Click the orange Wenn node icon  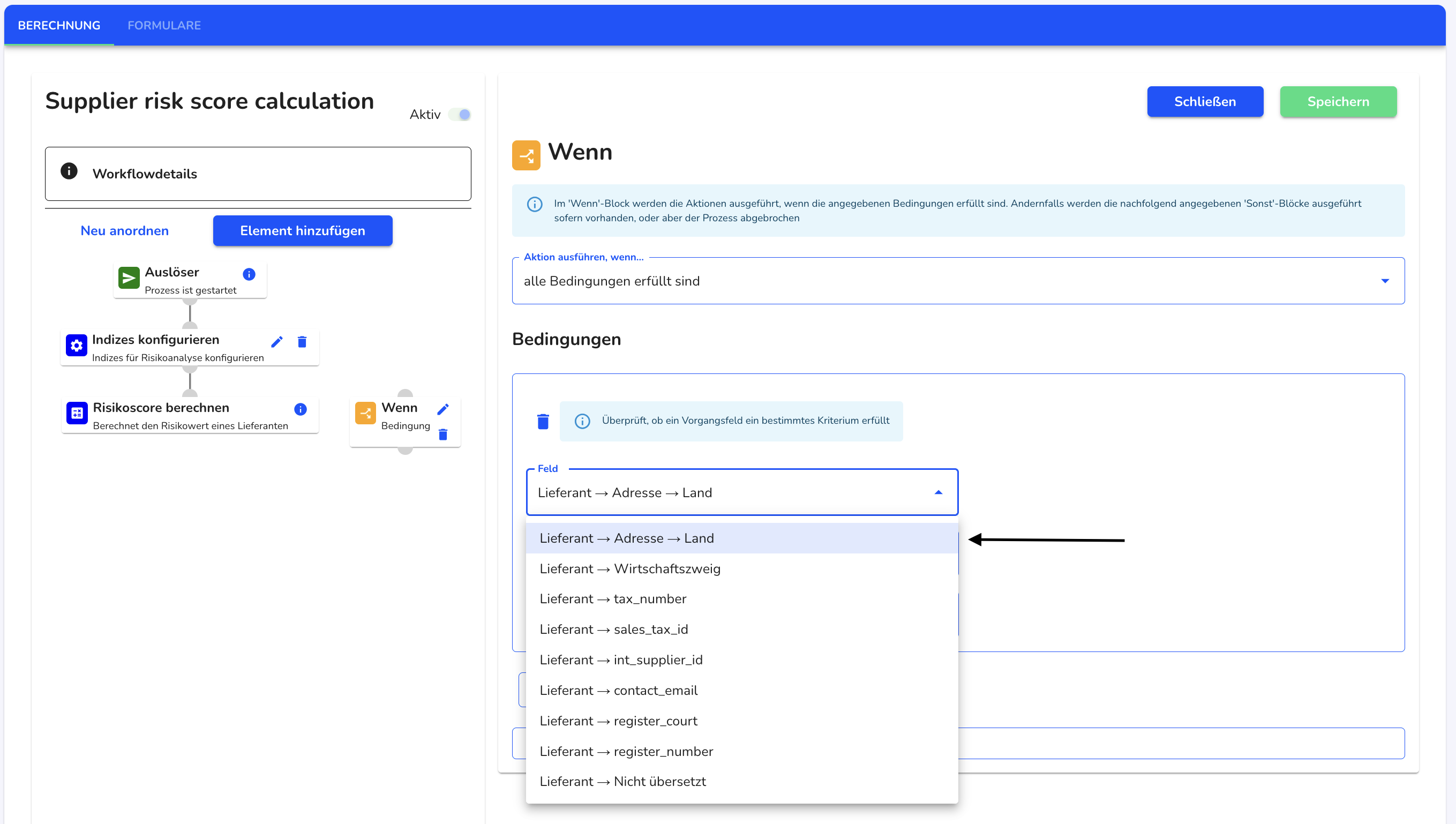point(365,413)
